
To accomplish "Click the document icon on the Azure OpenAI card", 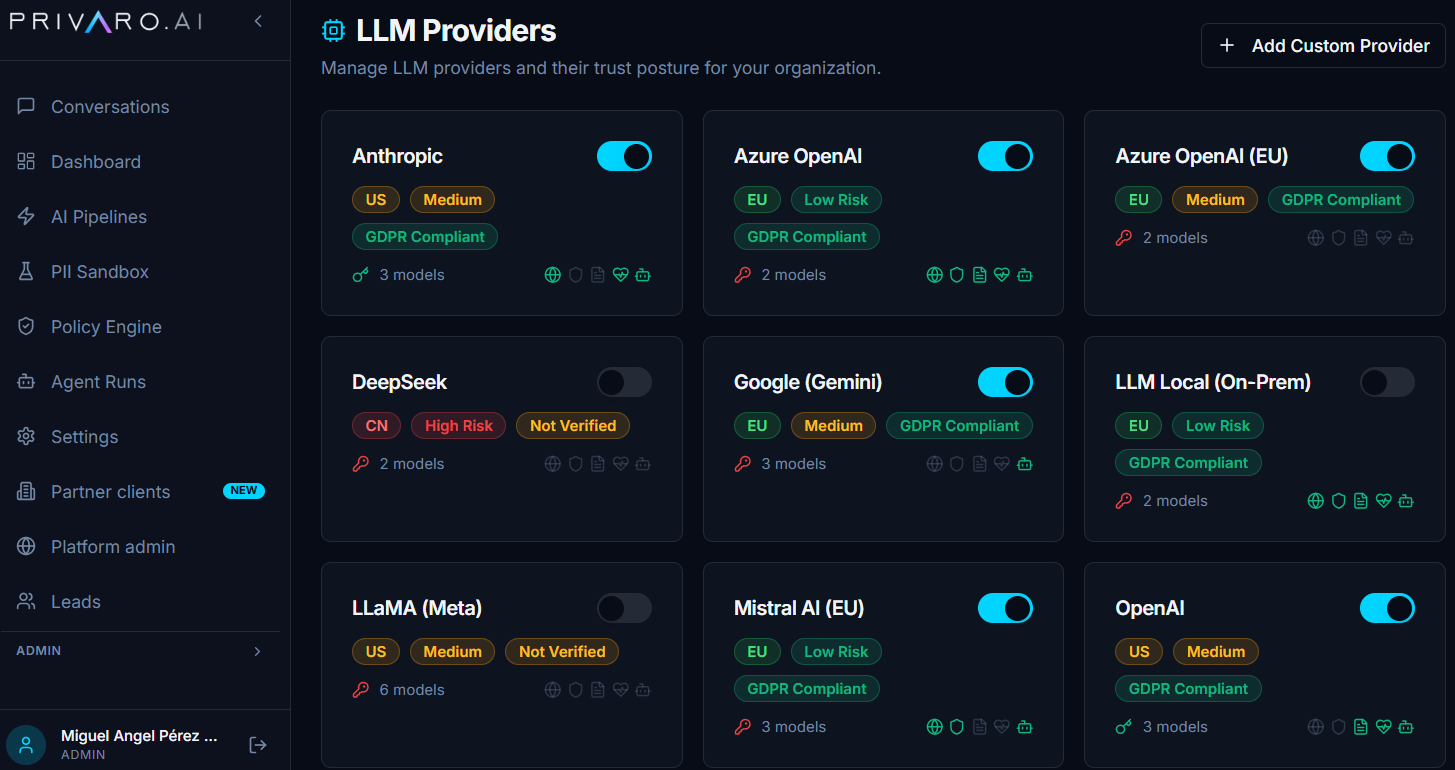I will (979, 275).
